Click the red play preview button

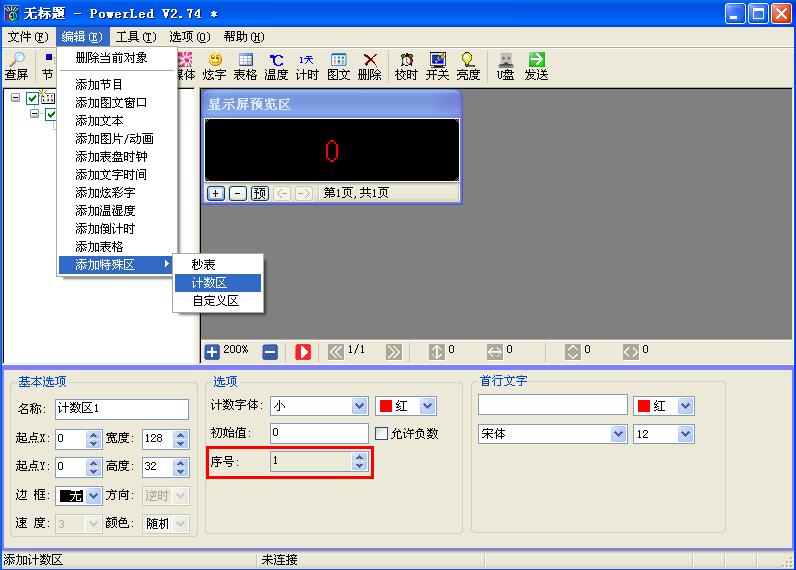(x=303, y=352)
